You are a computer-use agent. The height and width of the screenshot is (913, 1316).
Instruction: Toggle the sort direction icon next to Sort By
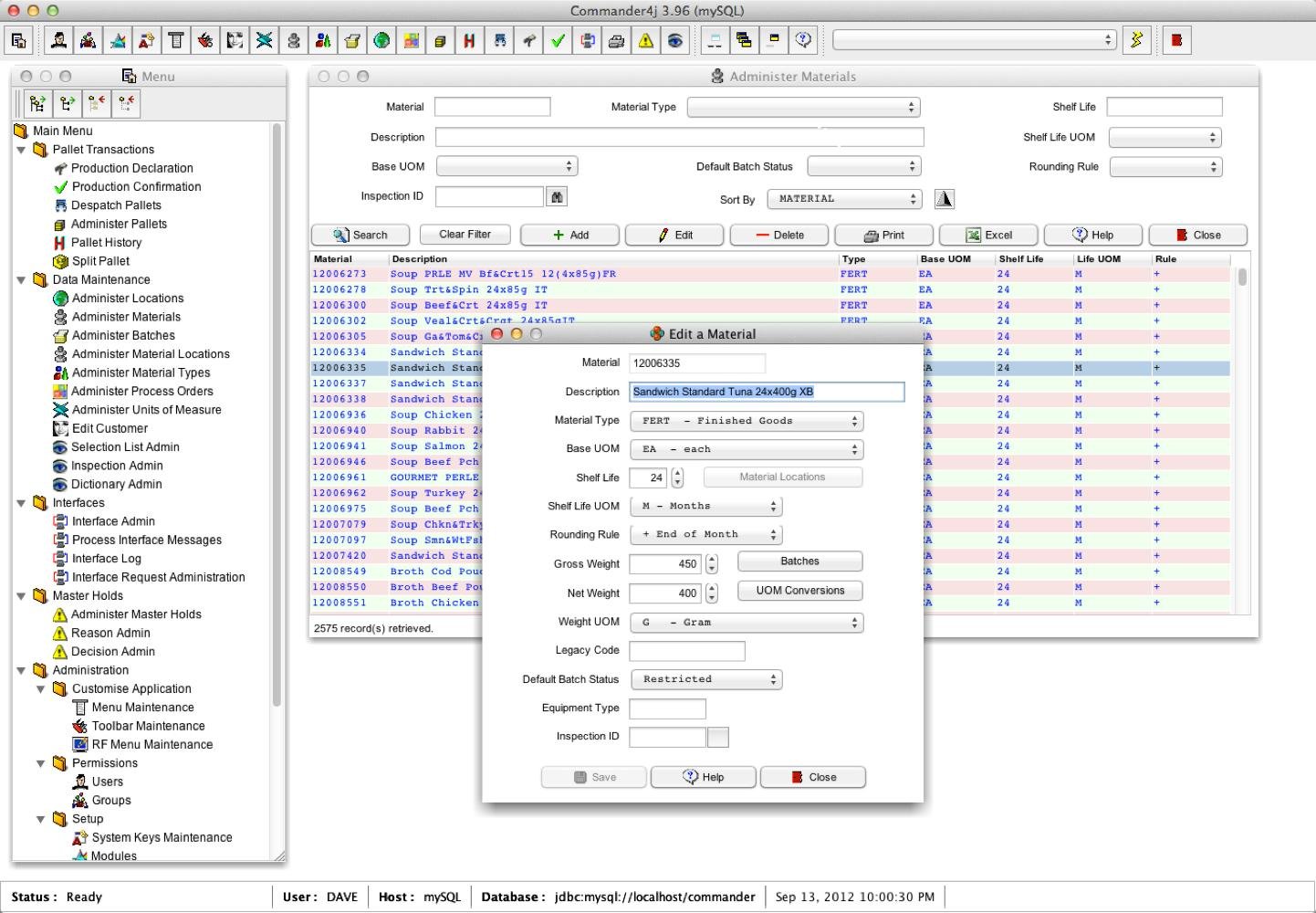(x=945, y=198)
